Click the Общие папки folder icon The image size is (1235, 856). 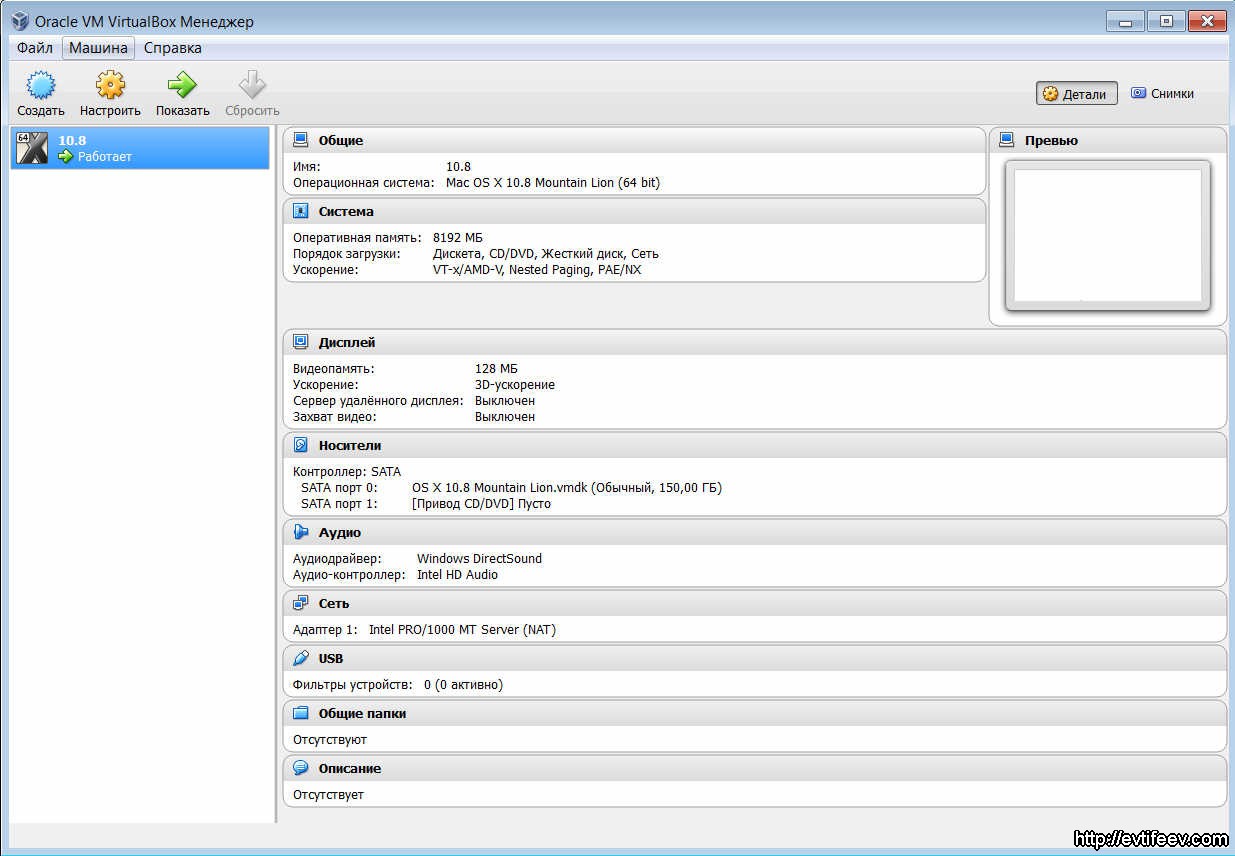tap(301, 713)
